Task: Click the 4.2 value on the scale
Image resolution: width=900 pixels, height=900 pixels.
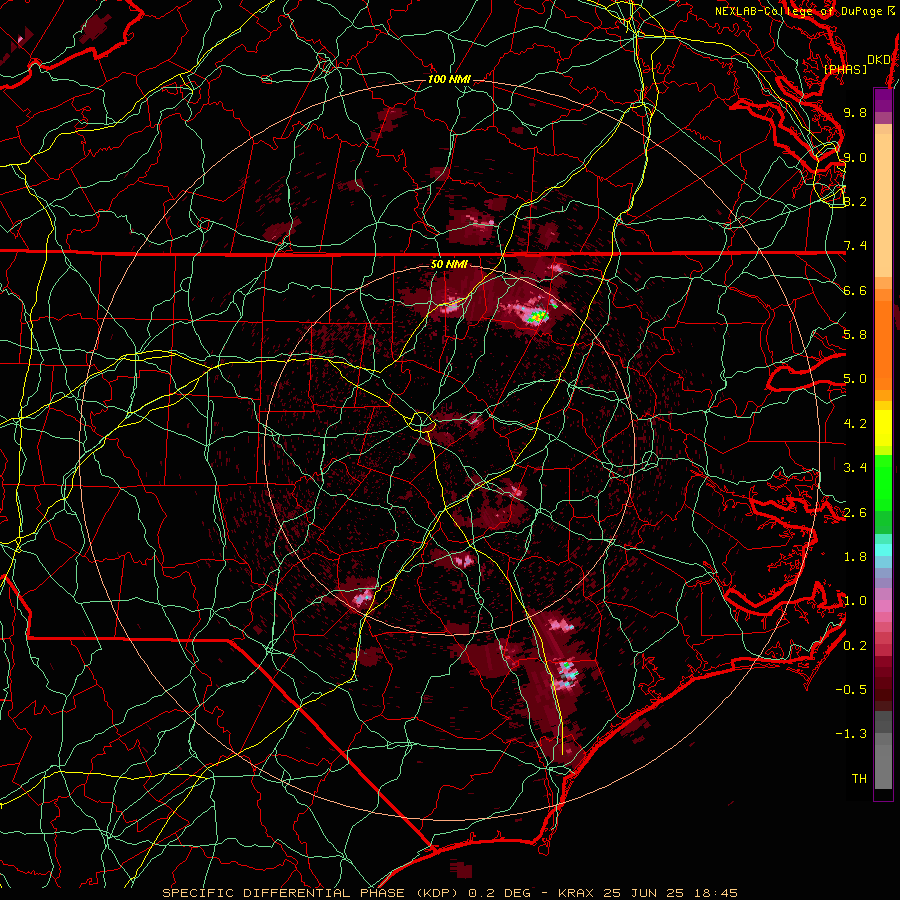Action: [855, 424]
